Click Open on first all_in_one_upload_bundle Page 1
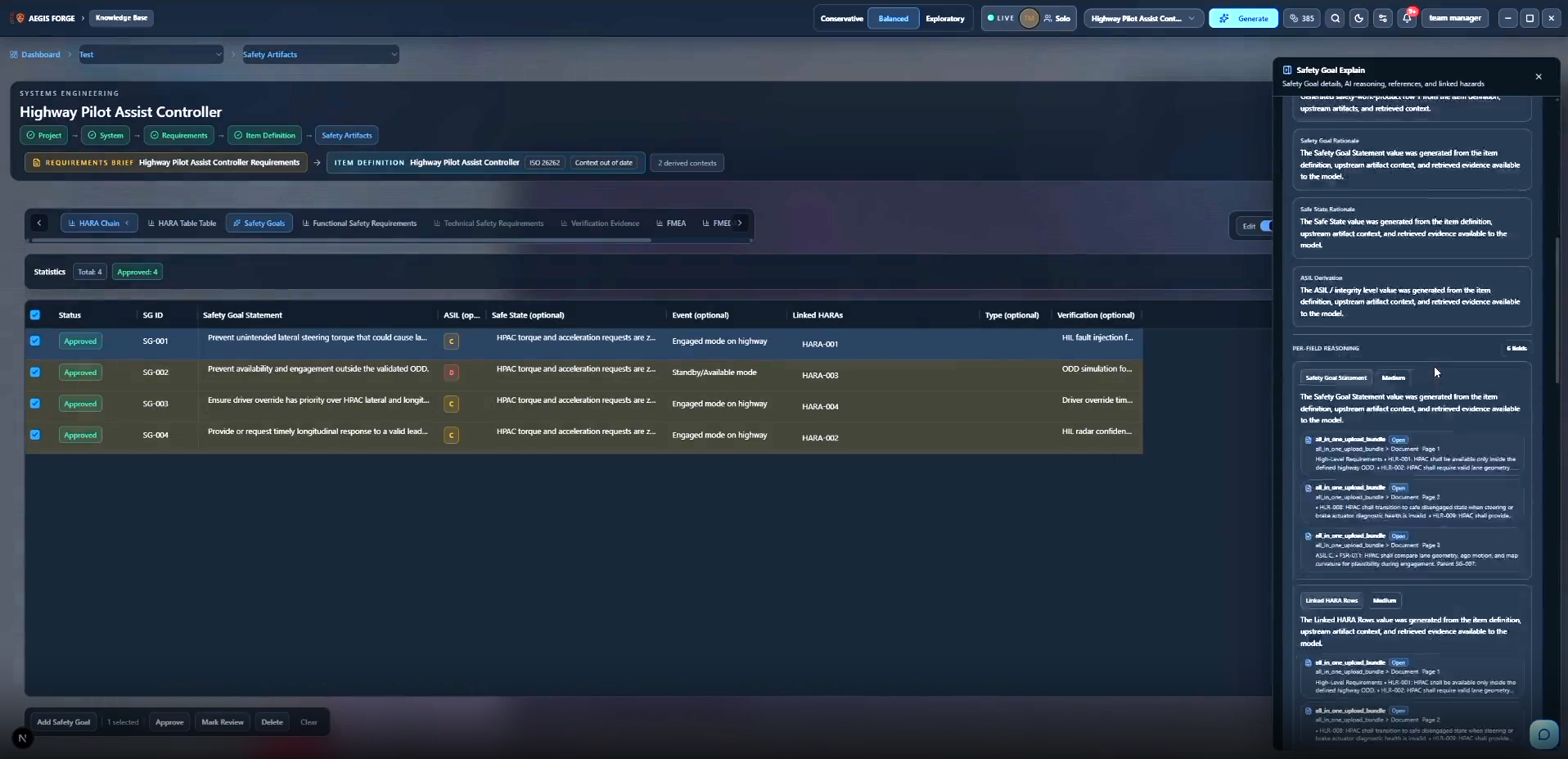Image resolution: width=1568 pixels, height=759 pixels. [1399, 440]
